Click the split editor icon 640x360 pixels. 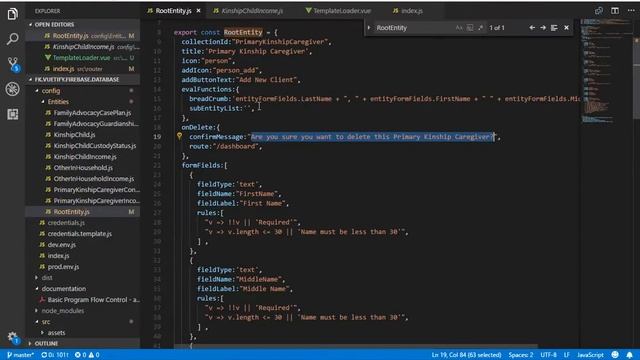(x=615, y=11)
